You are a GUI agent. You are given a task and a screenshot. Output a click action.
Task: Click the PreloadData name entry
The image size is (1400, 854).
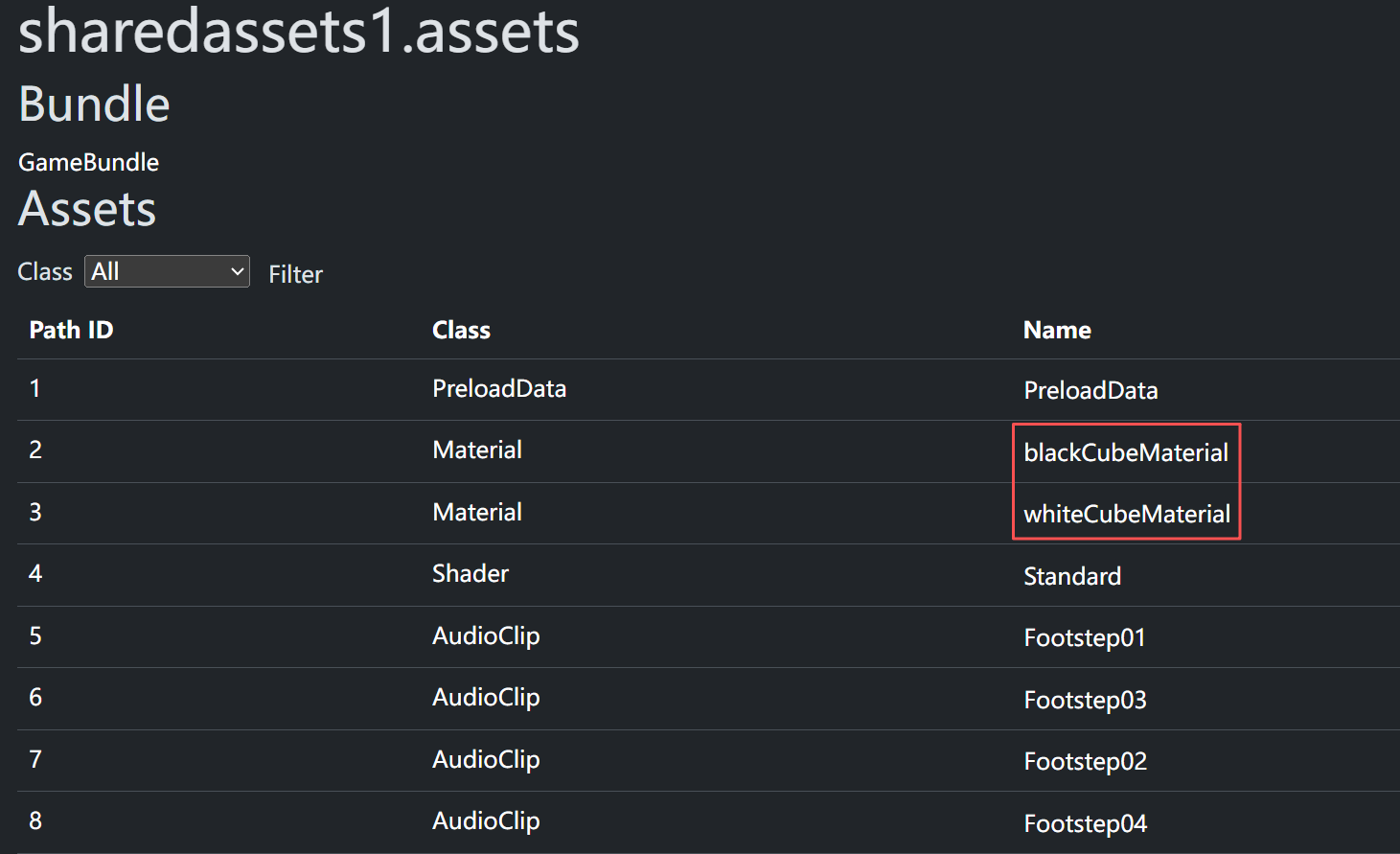click(1090, 391)
